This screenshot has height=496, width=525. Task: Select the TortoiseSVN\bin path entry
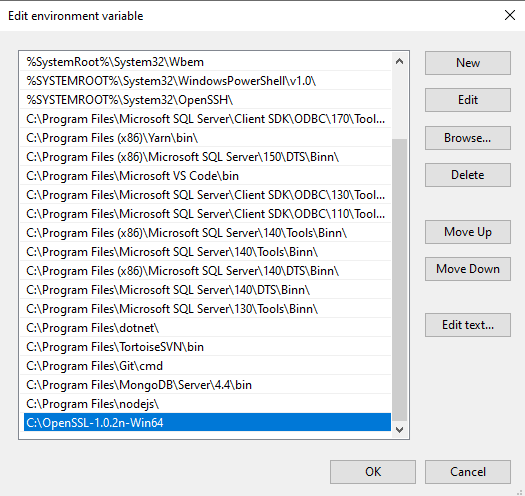(206, 347)
